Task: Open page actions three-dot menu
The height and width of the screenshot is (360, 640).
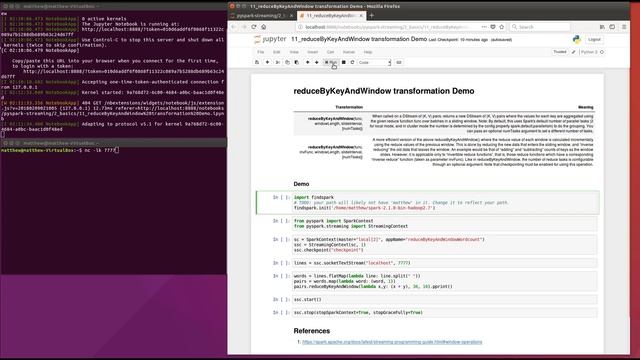Action: click(484, 27)
